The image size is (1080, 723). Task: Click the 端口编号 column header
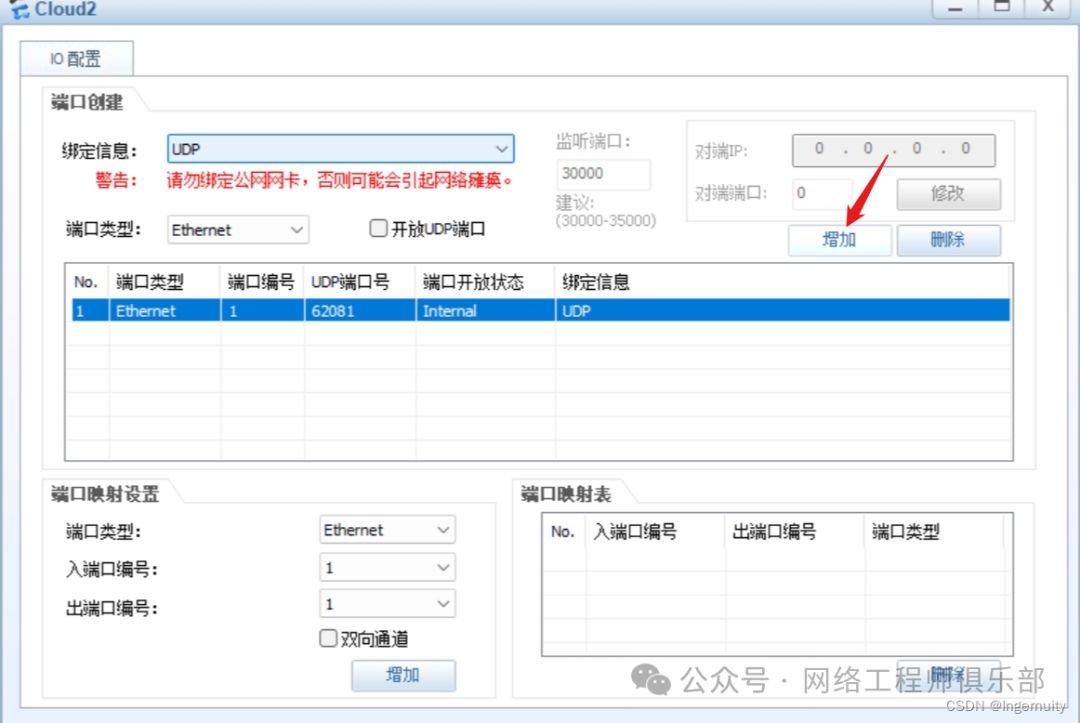[x=261, y=282]
